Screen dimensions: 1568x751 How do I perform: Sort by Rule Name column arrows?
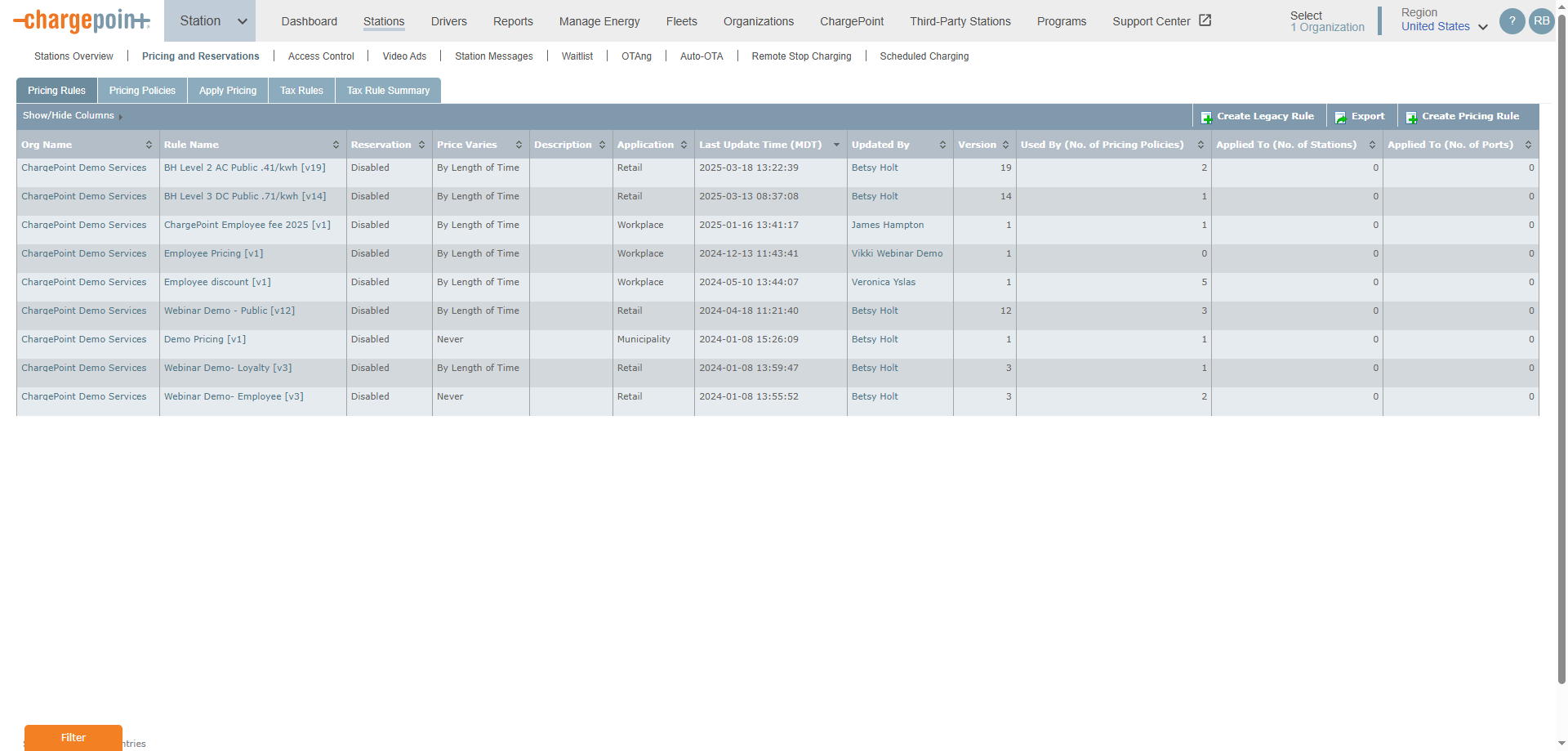point(336,145)
